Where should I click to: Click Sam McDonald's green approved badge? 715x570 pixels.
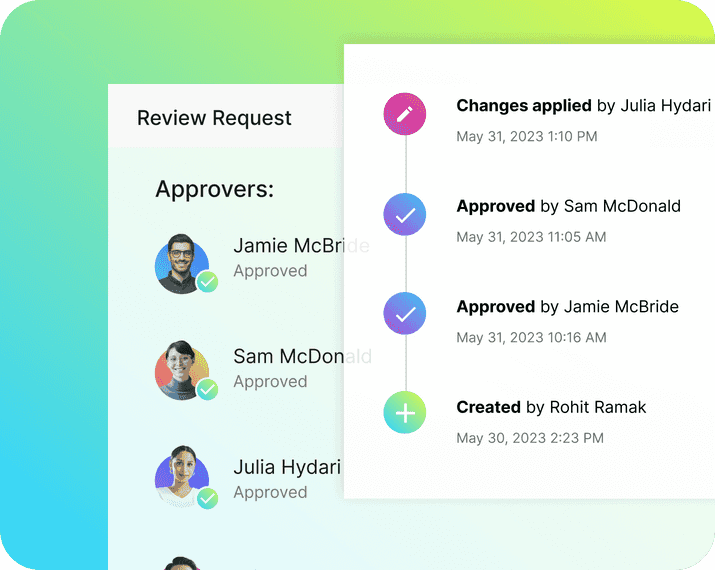coord(207,389)
